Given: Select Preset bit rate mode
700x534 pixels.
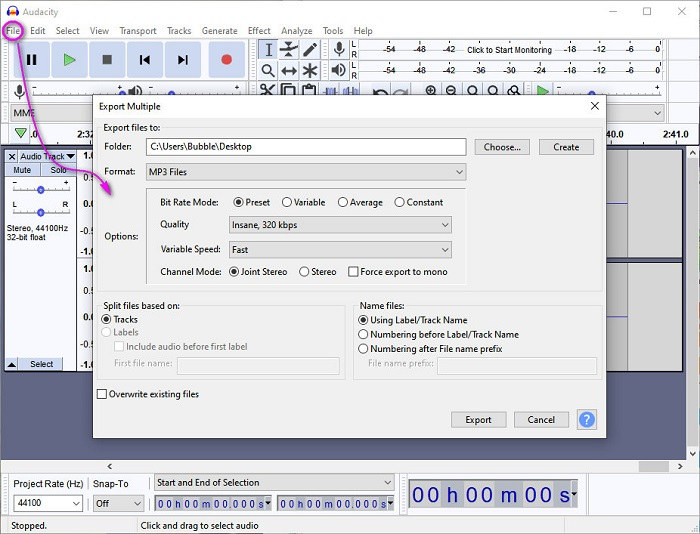Looking at the screenshot, I should 251,202.
